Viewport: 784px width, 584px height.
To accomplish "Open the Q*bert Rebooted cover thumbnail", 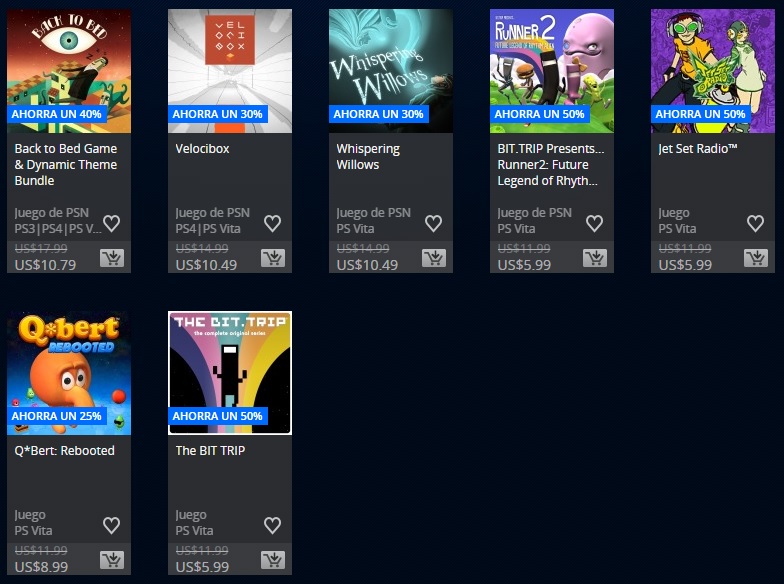I will [x=69, y=373].
